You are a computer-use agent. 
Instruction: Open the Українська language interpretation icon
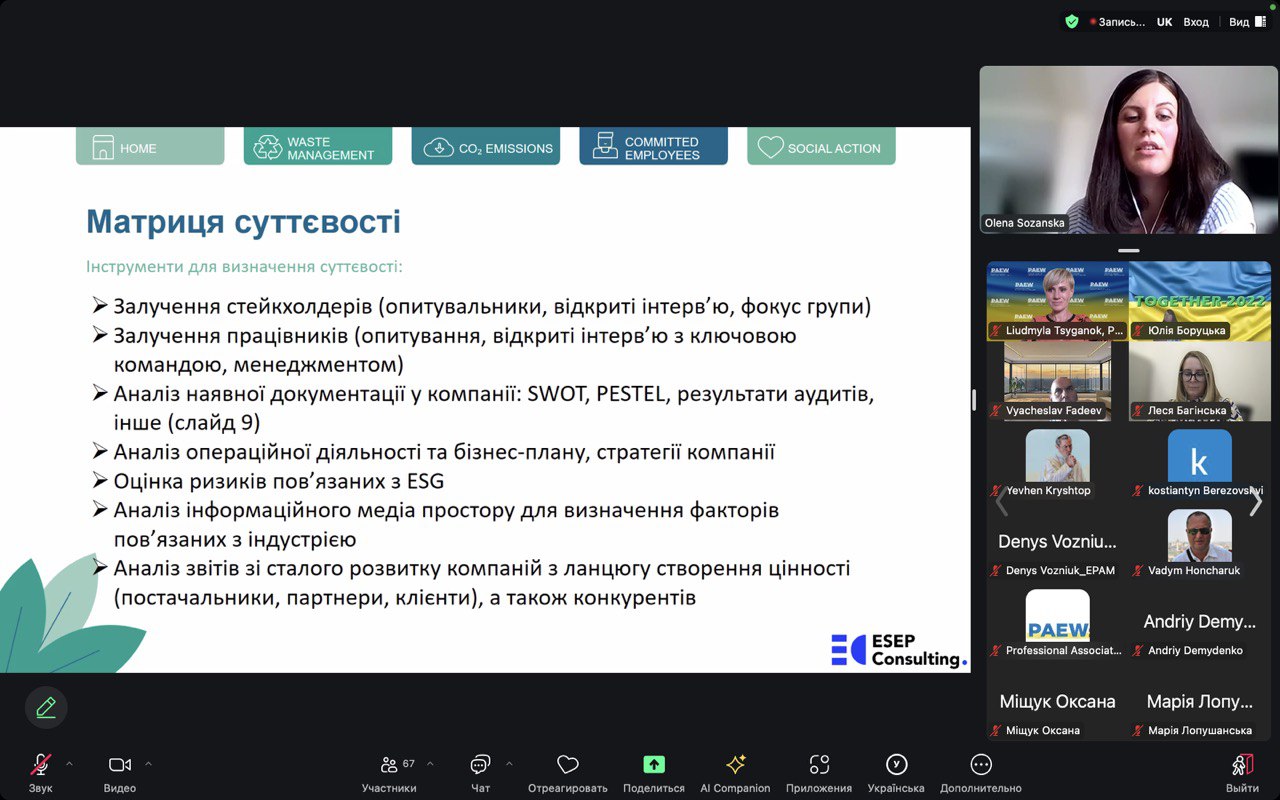[896, 765]
